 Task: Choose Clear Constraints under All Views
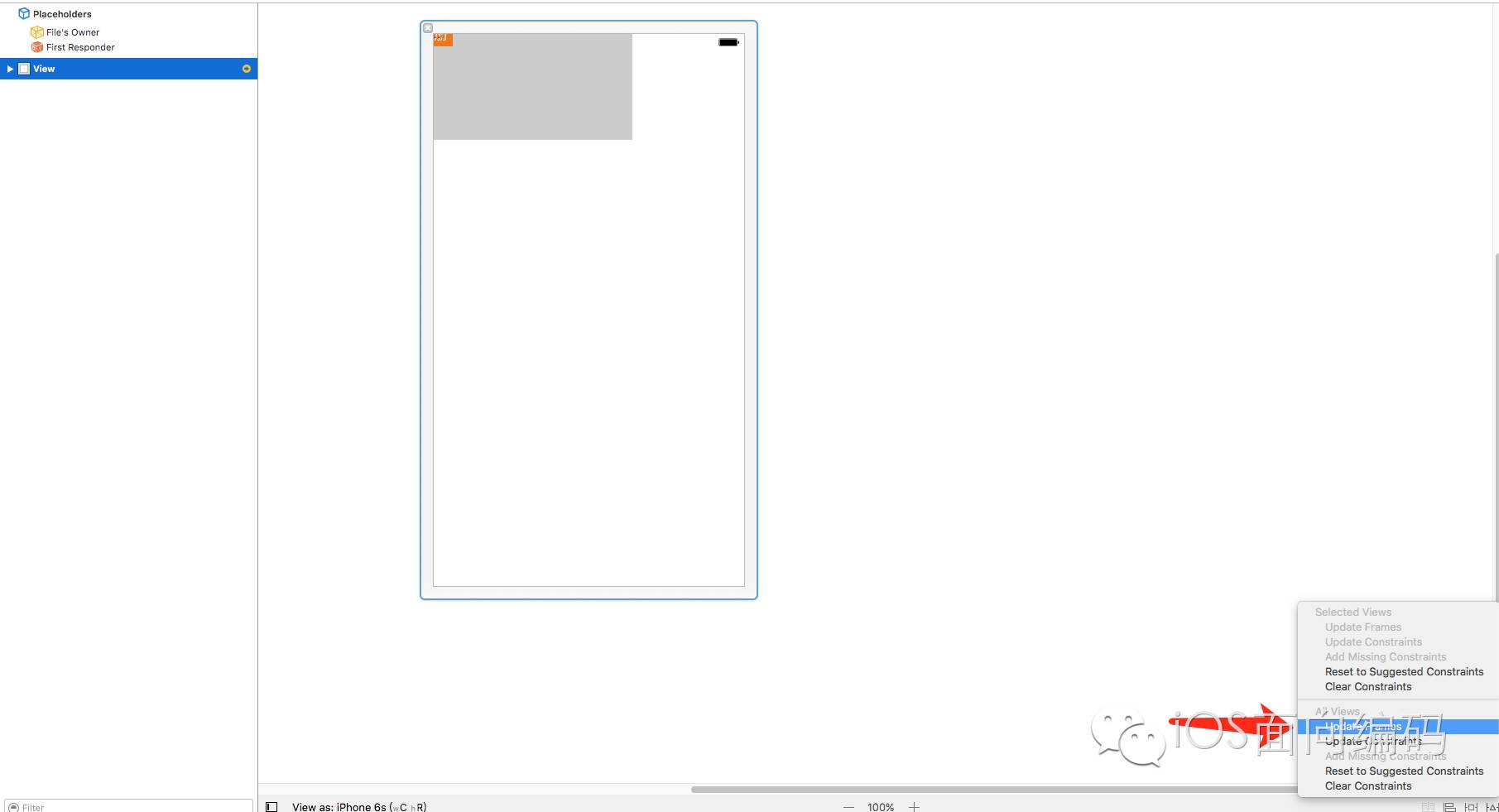tap(1368, 786)
